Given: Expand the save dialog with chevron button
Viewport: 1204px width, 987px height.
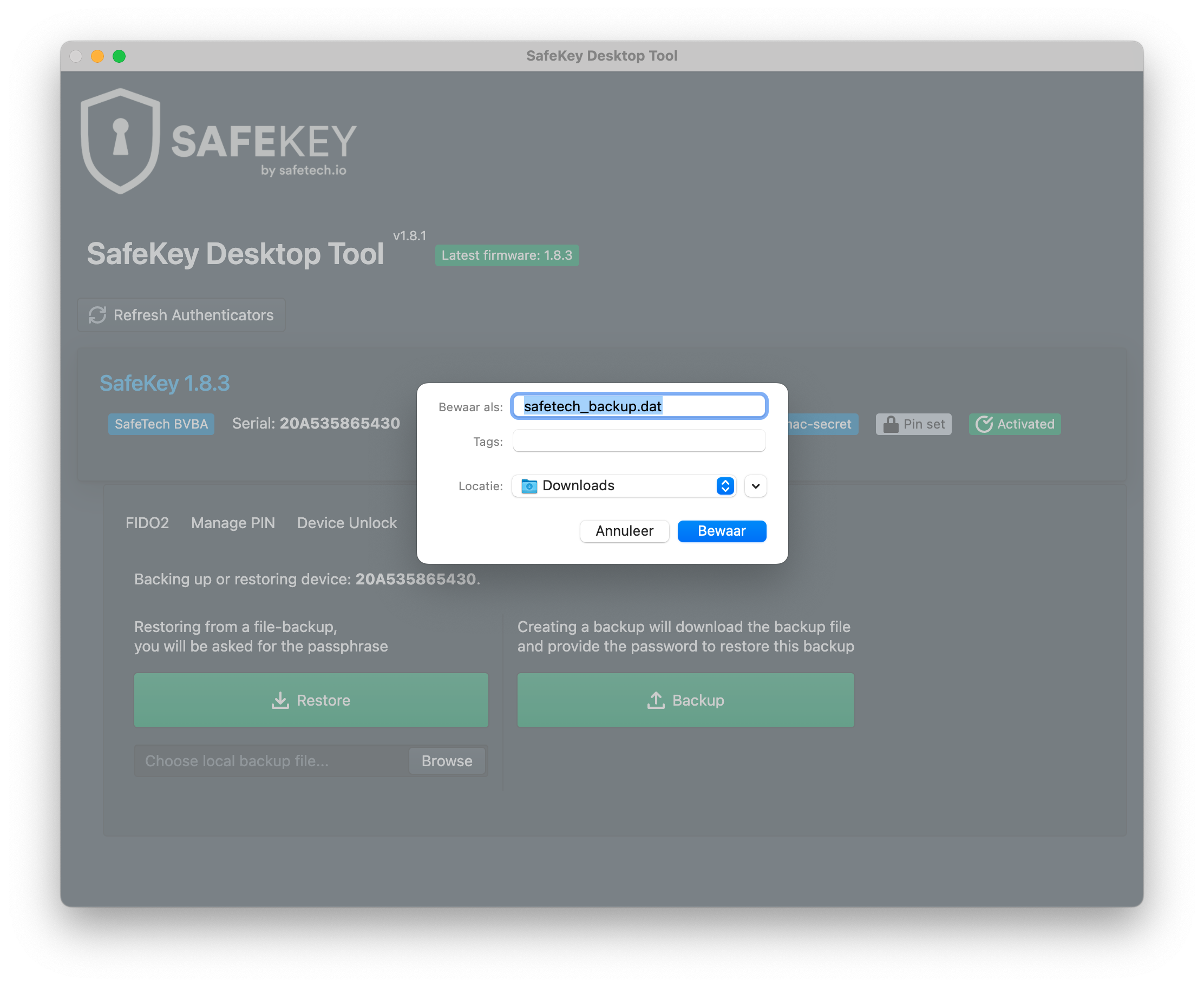Looking at the screenshot, I should point(755,486).
